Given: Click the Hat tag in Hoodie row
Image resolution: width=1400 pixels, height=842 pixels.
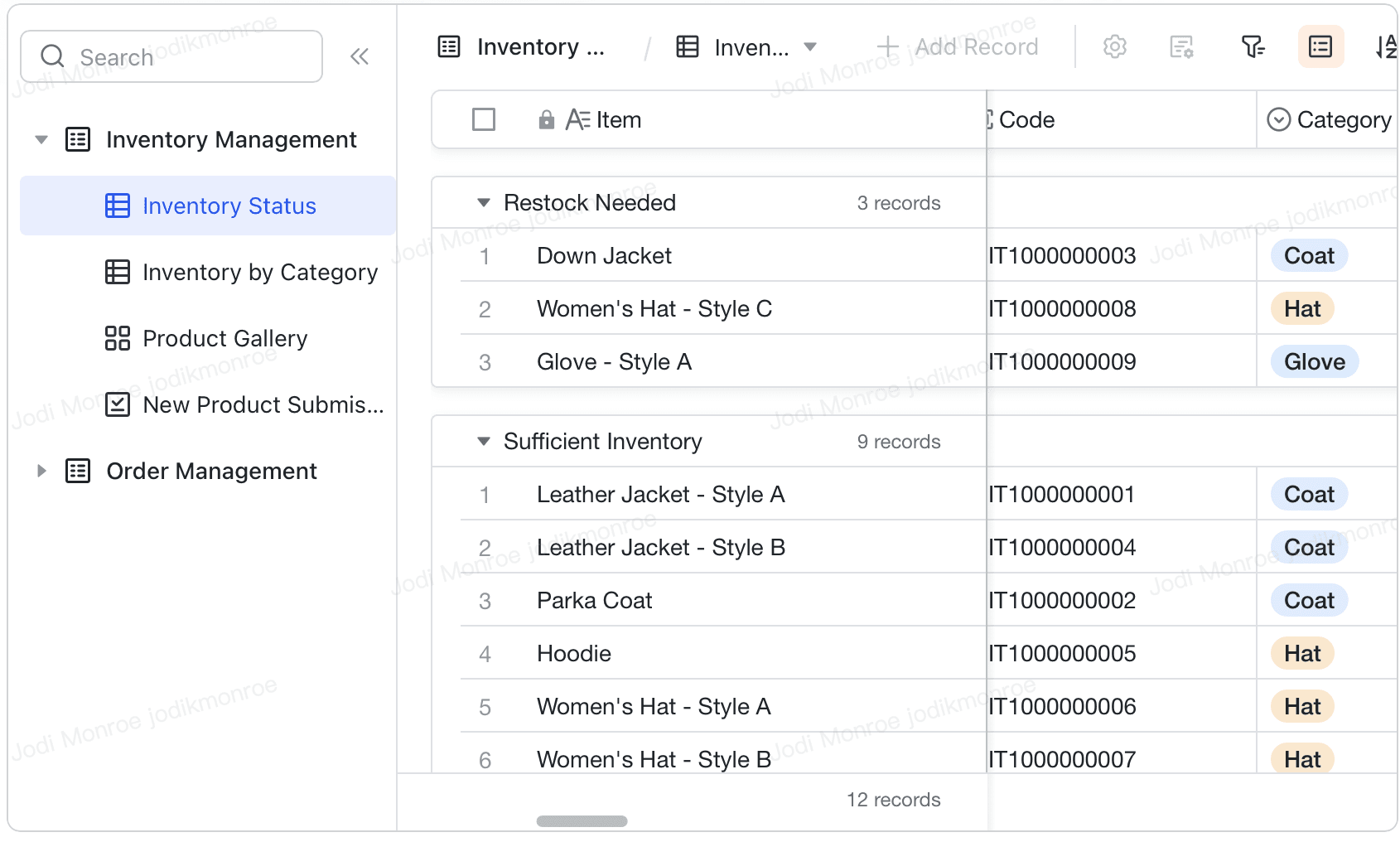Looking at the screenshot, I should pyautogui.click(x=1302, y=653).
